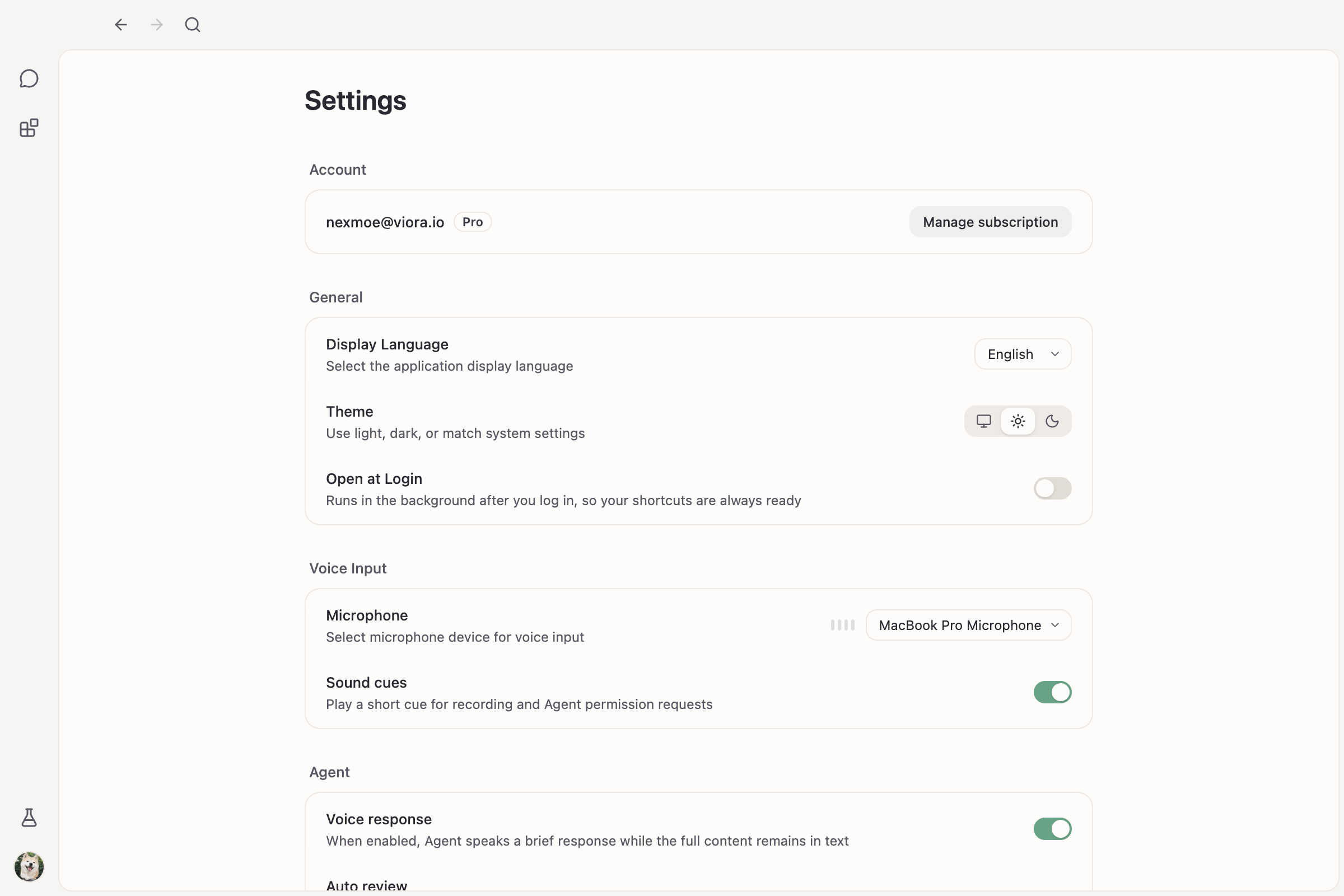Image resolution: width=1344 pixels, height=896 pixels.
Task: Select dark theme moon icon
Action: pos(1052,421)
